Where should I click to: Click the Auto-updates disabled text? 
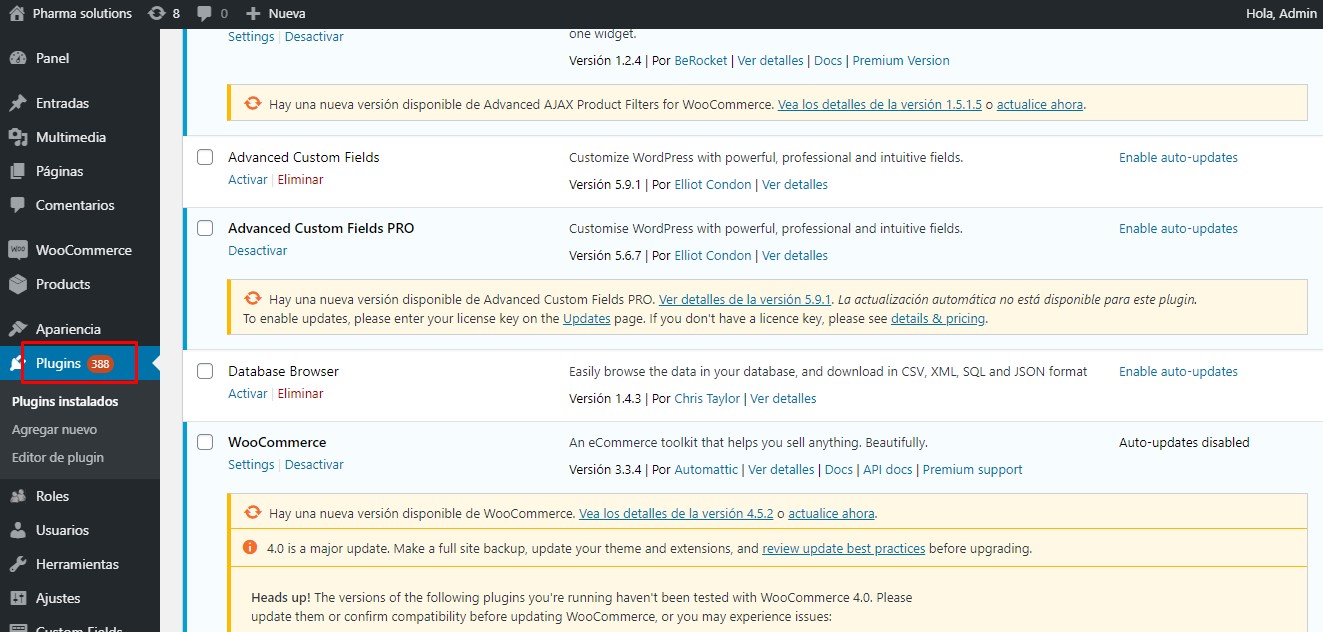click(x=1184, y=443)
